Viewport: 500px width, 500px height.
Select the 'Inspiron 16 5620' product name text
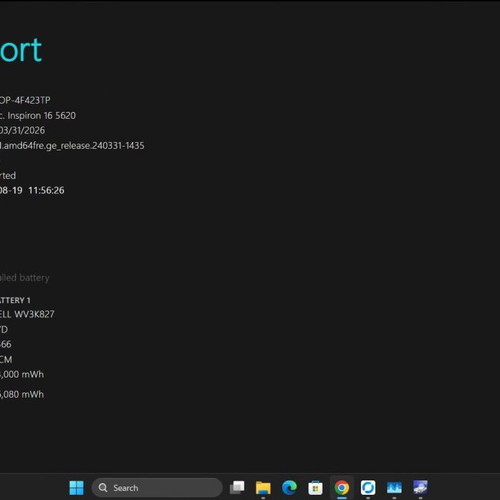[x=42, y=116]
